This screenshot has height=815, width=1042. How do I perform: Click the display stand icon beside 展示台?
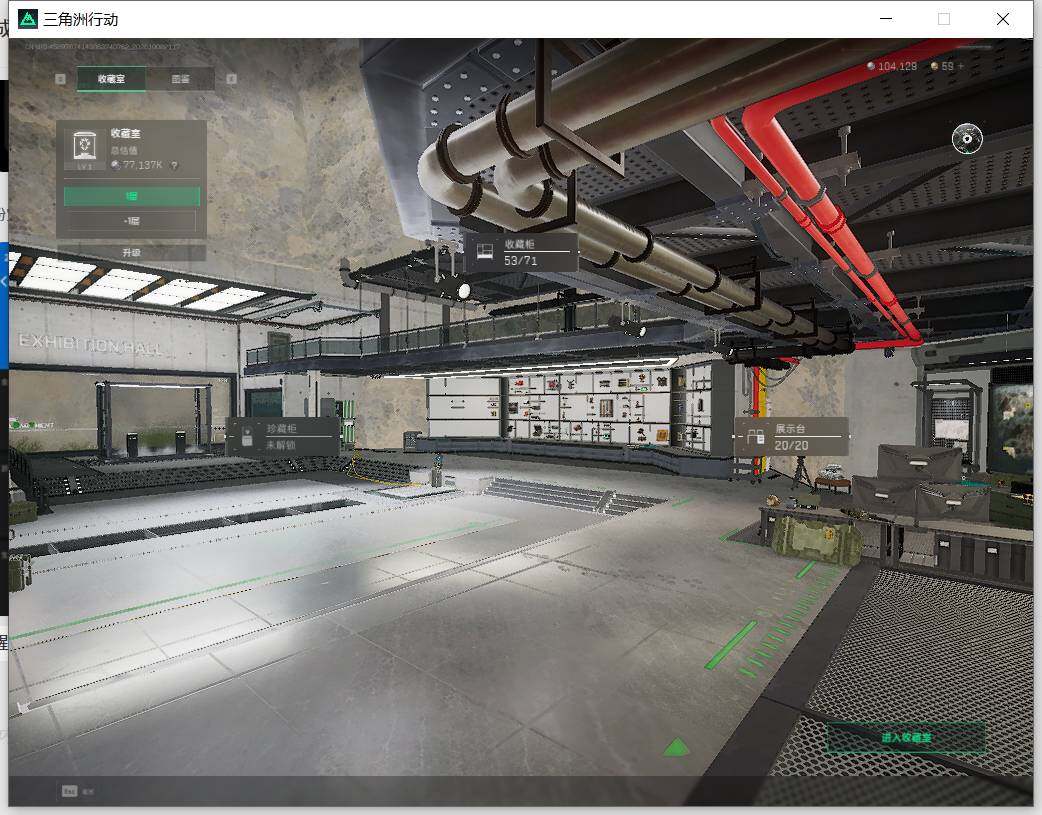tap(756, 437)
